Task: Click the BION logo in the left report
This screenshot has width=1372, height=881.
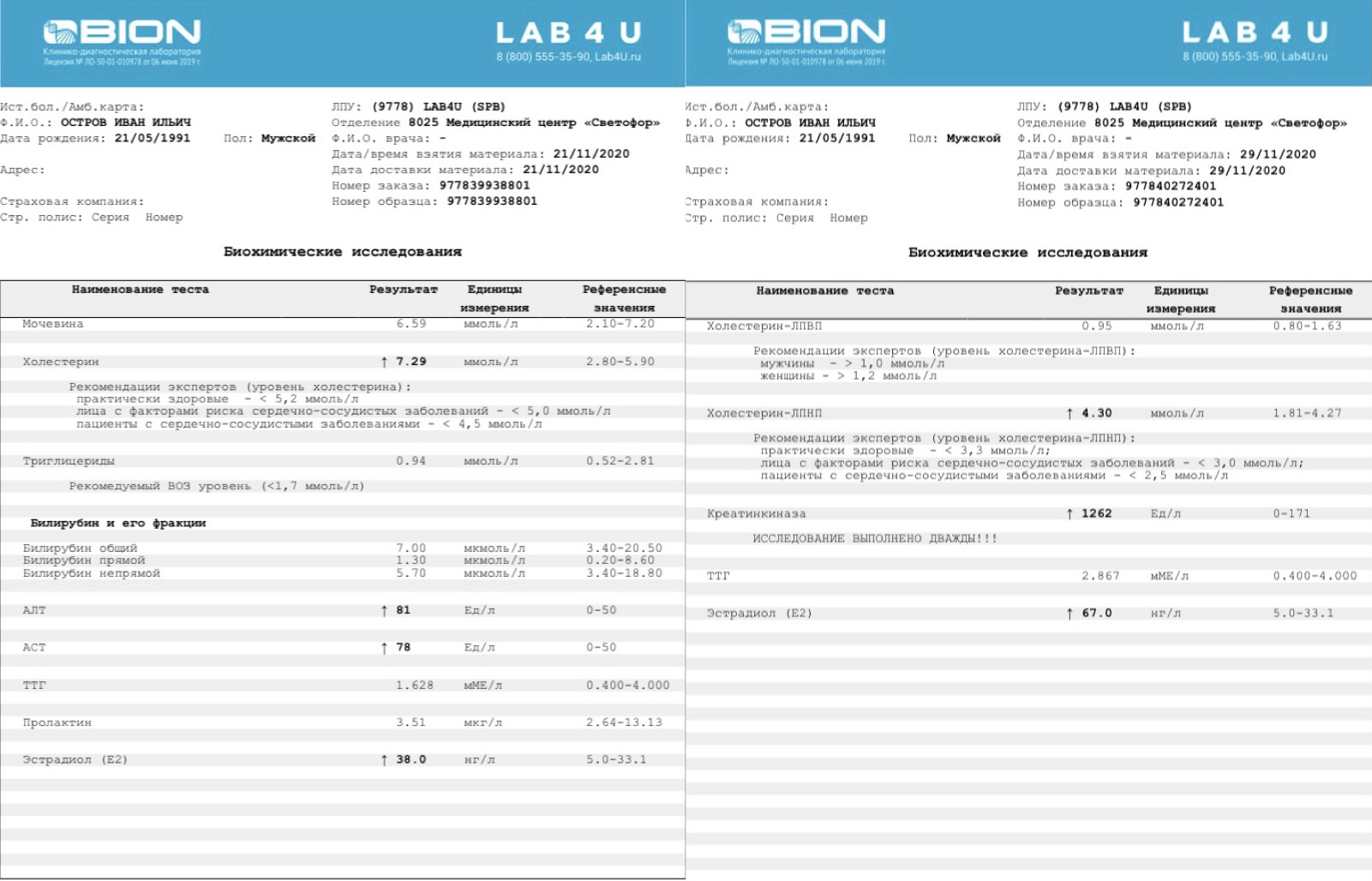Action: [122, 34]
